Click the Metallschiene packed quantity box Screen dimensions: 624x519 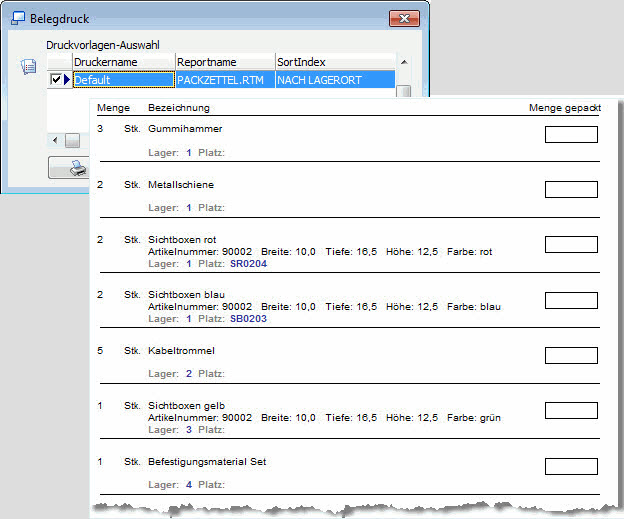tap(571, 189)
